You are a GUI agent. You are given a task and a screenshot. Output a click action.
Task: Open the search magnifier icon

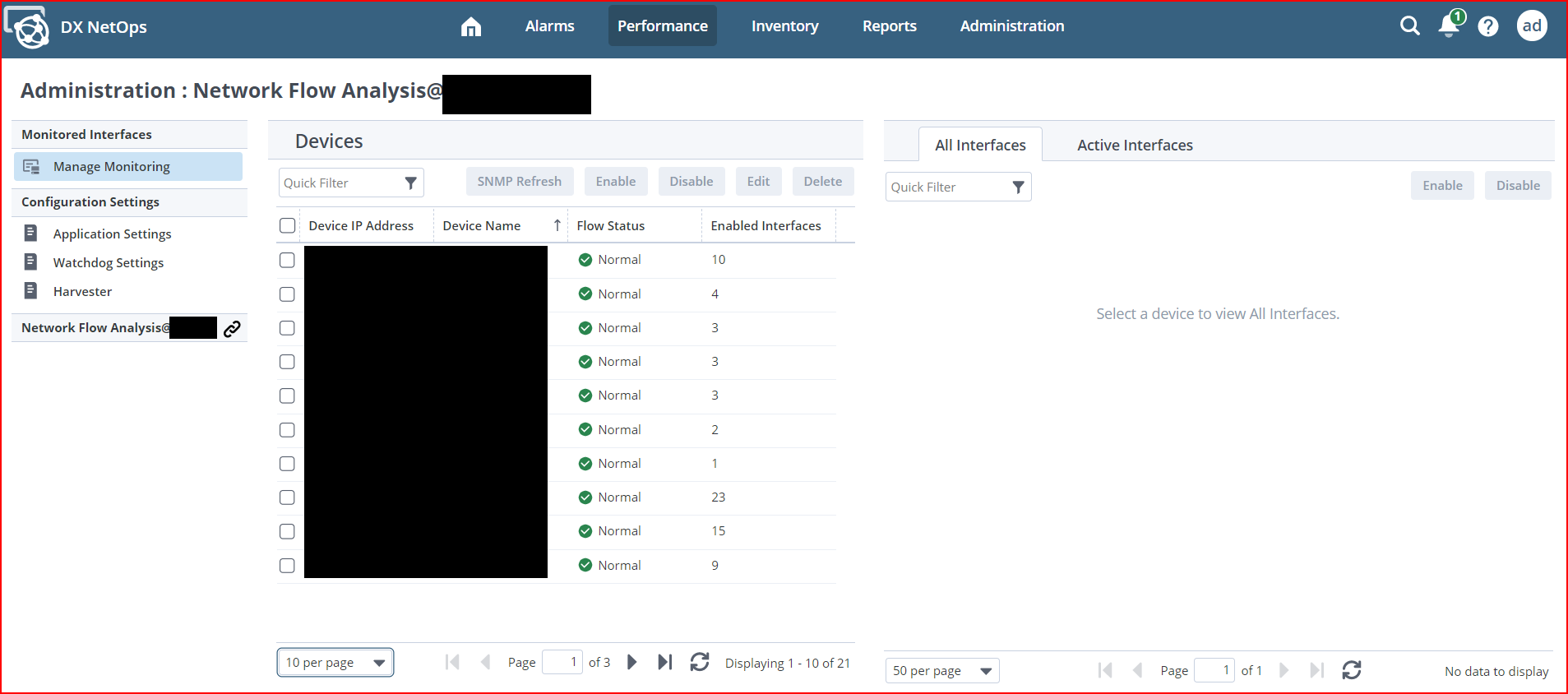(1409, 26)
